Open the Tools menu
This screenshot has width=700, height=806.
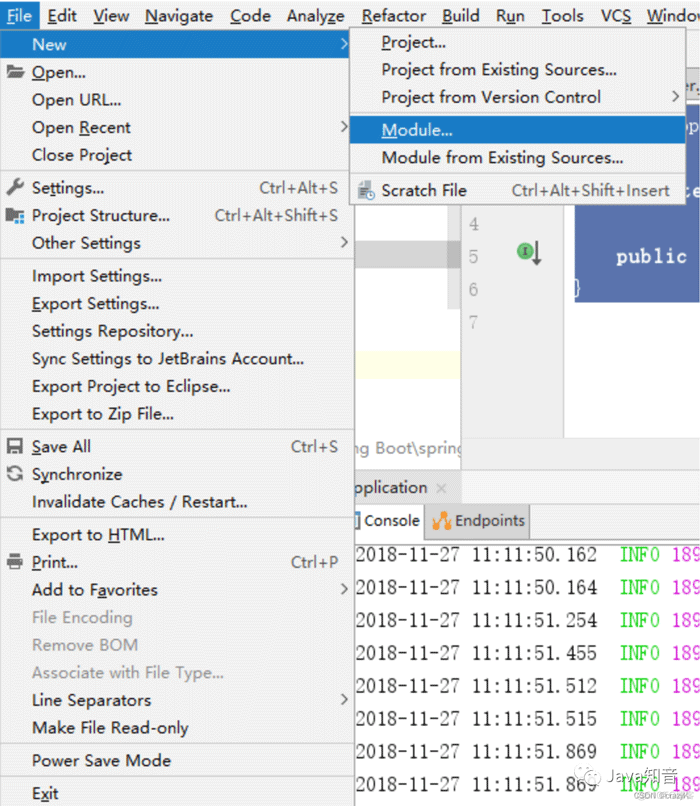563,16
